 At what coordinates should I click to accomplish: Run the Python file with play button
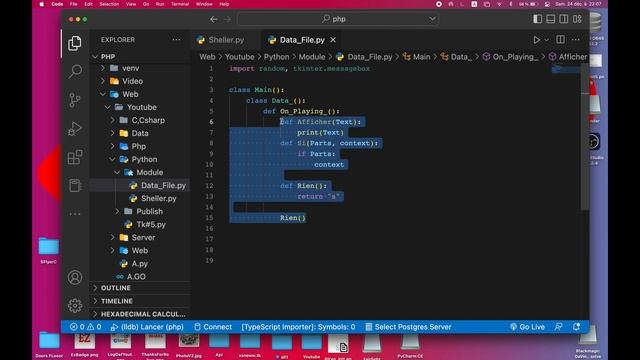(536, 40)
